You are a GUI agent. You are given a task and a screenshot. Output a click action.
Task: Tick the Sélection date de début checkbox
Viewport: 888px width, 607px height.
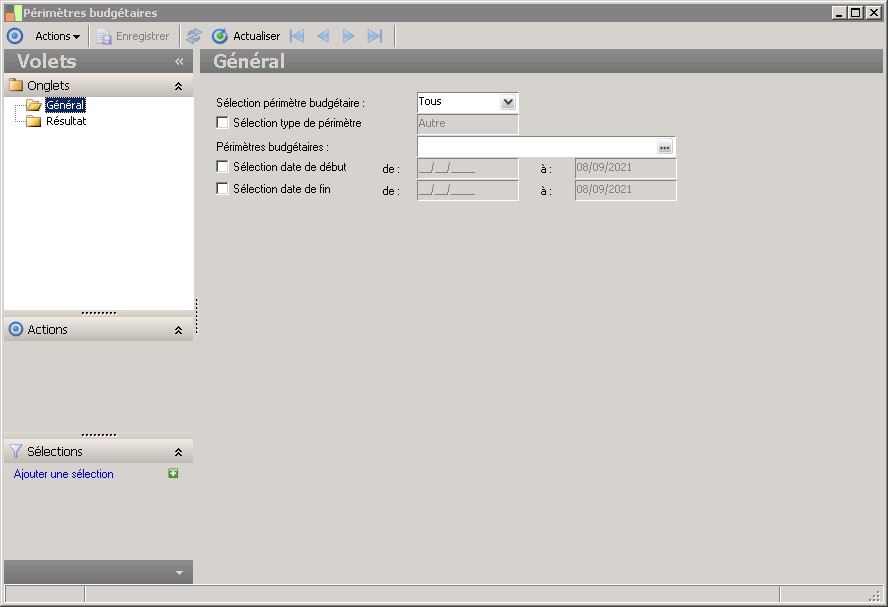[x=223, y=166]
